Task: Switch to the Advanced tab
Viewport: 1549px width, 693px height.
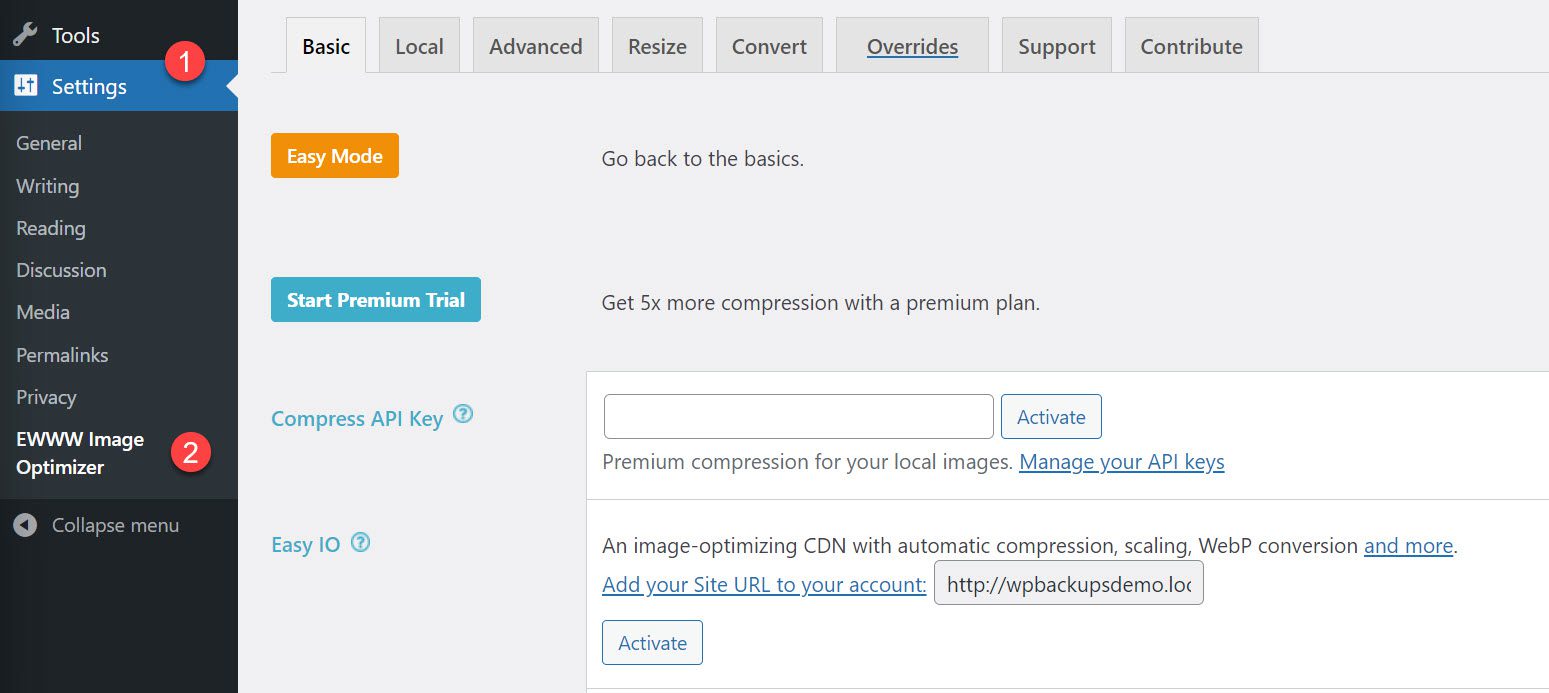Action: pos(535,44)
